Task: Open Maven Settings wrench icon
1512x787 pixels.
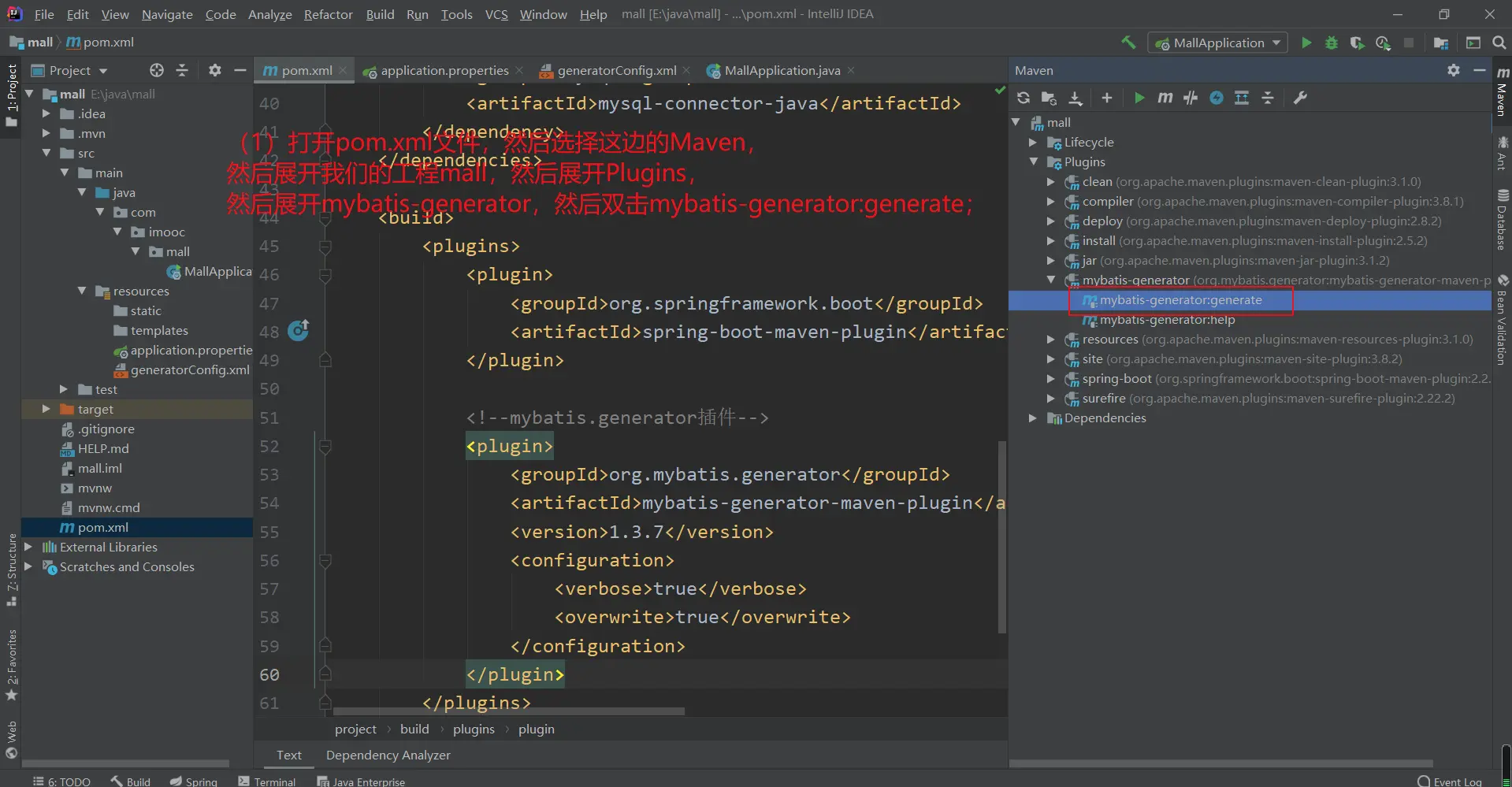Action: (x=1300, y=98)
